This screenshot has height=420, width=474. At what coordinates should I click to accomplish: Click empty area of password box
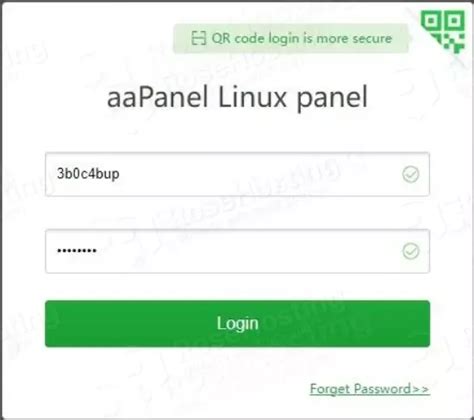tap(250, 251)
